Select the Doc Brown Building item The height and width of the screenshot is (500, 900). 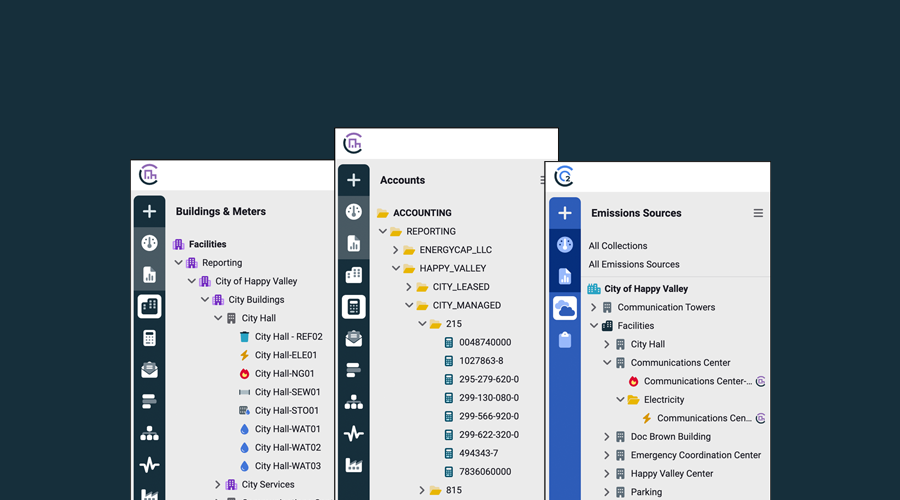pyautogui.click(x=670, y=437)
